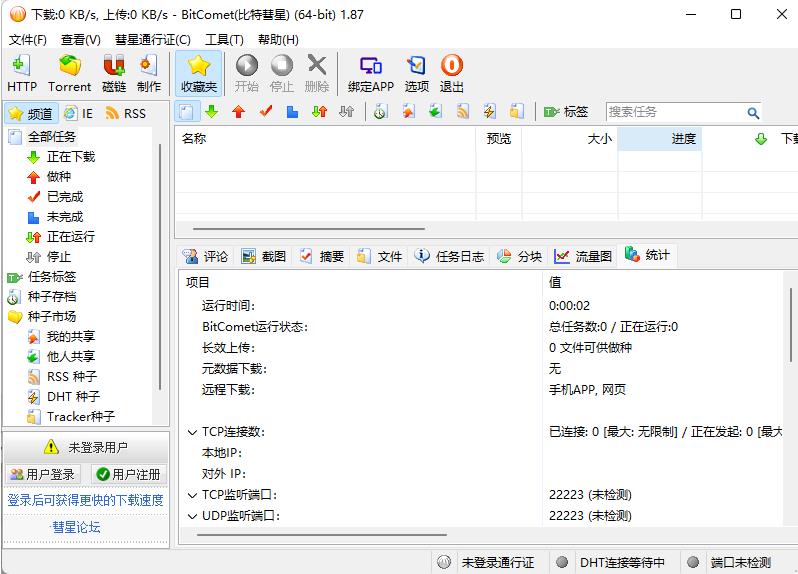
Task: Open the 彗星通行证(C) menu
Action: click(x=153, y=40)
